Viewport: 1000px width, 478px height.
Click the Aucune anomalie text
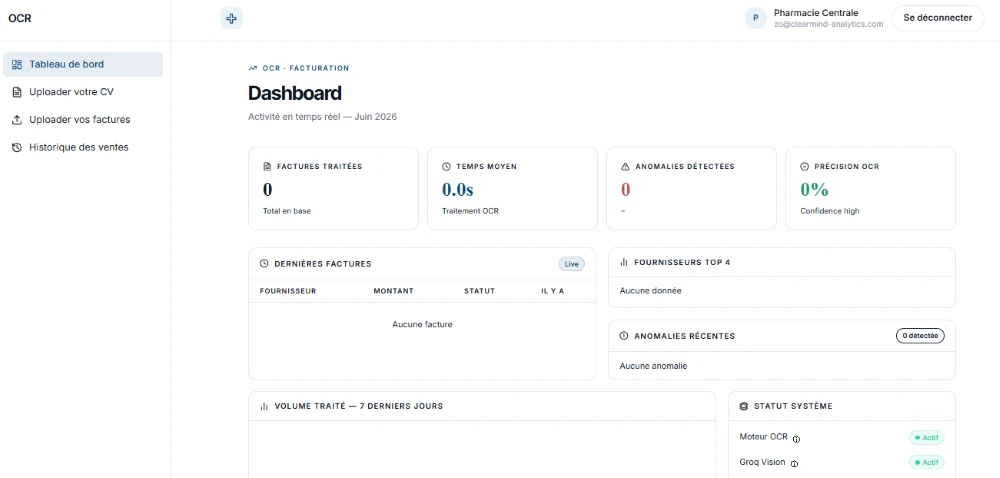tap(654, 366)
